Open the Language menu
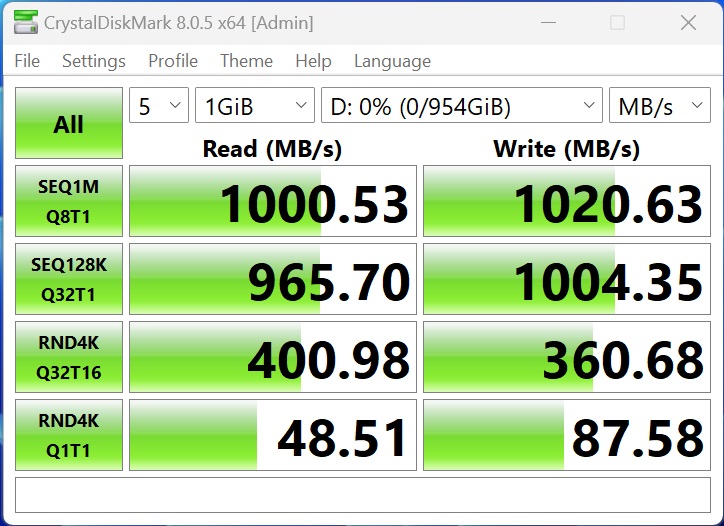Screen dimensions: 724x526 392,61
